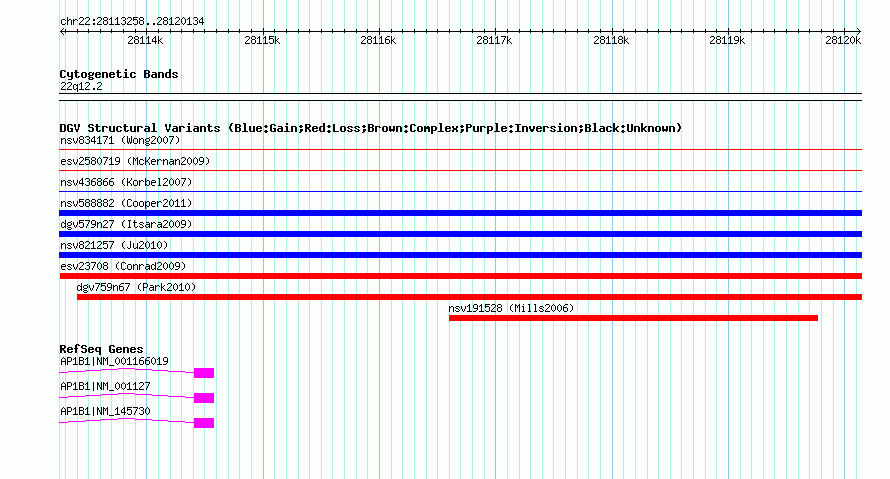Click the magenta exon box of NM_001166019
Viewport: 890px width, 479px height.
pyautogui.click(x=204, y=373)
